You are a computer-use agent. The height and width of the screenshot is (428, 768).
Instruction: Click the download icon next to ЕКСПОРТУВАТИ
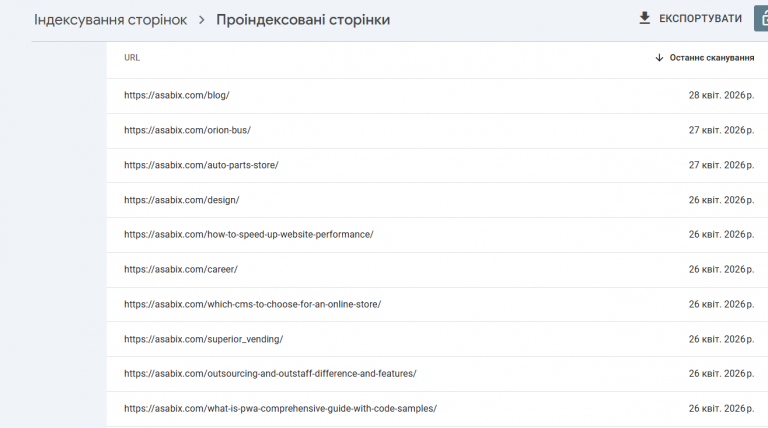pyautogui.click(x=645, y=18)
